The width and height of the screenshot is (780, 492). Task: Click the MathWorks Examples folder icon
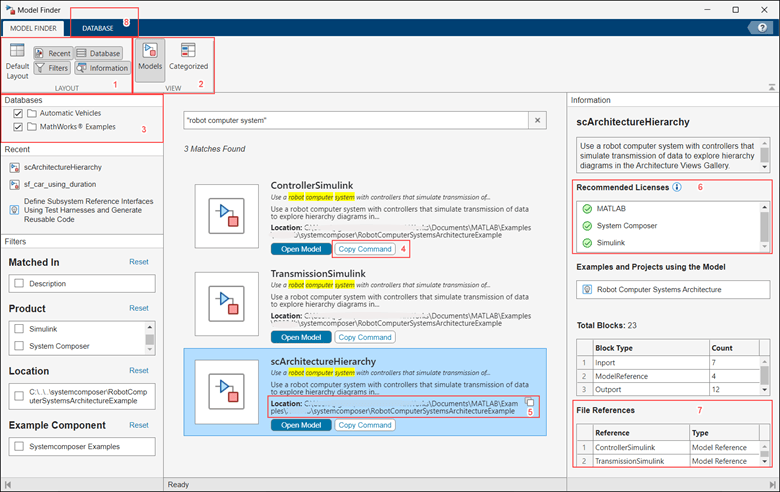pyautogui.click(x=32, y=127)
